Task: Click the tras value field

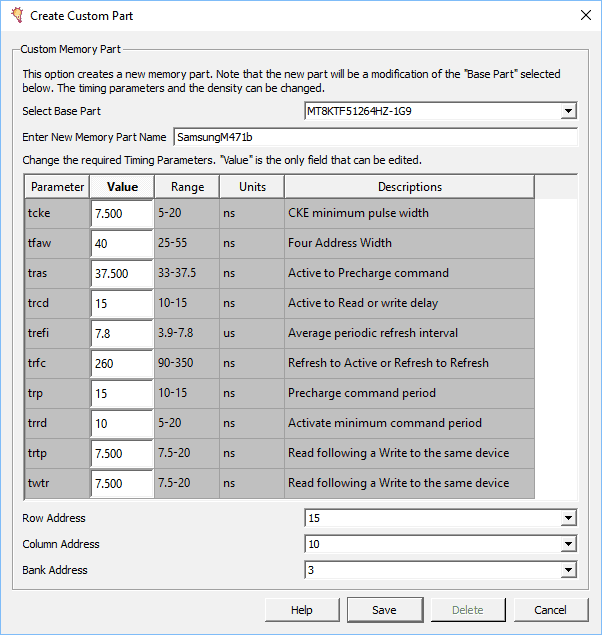Action: point(121,273)
